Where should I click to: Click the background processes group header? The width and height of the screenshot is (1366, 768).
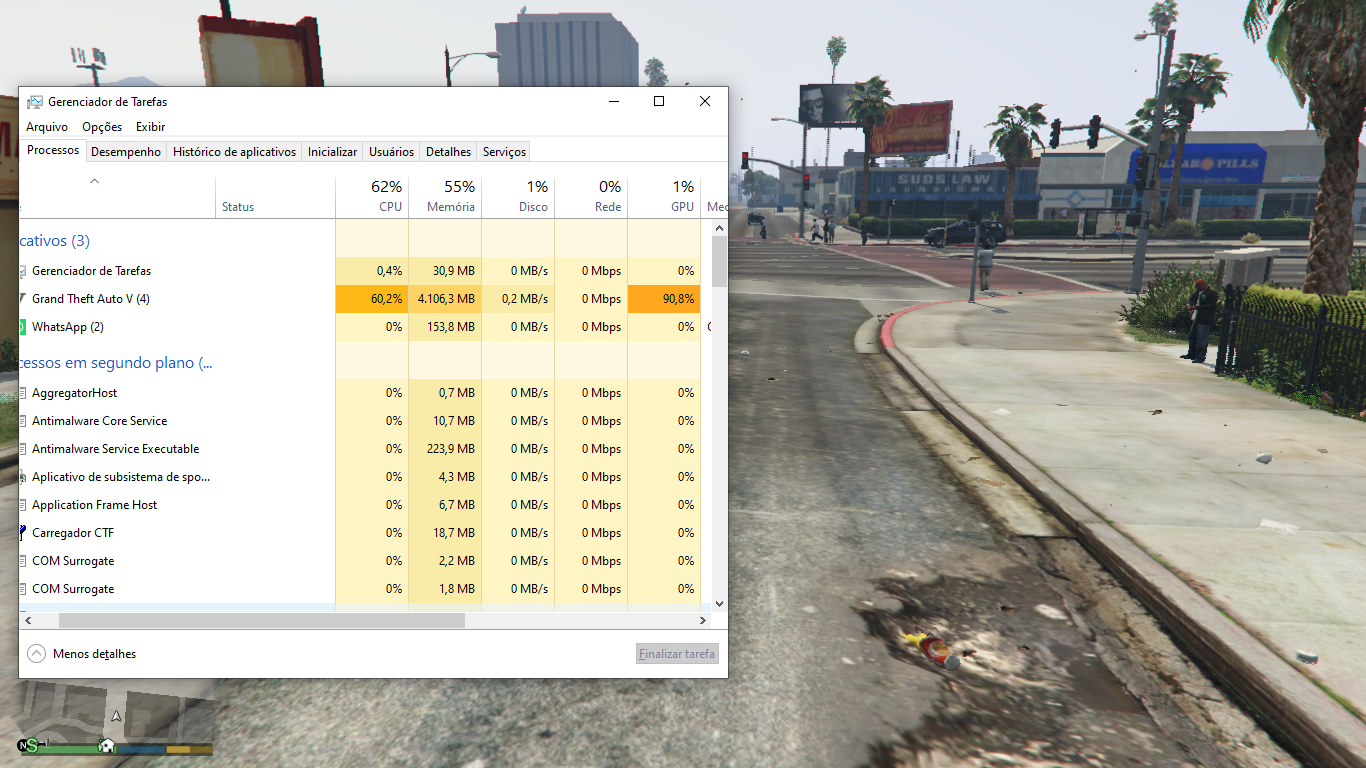116,363
